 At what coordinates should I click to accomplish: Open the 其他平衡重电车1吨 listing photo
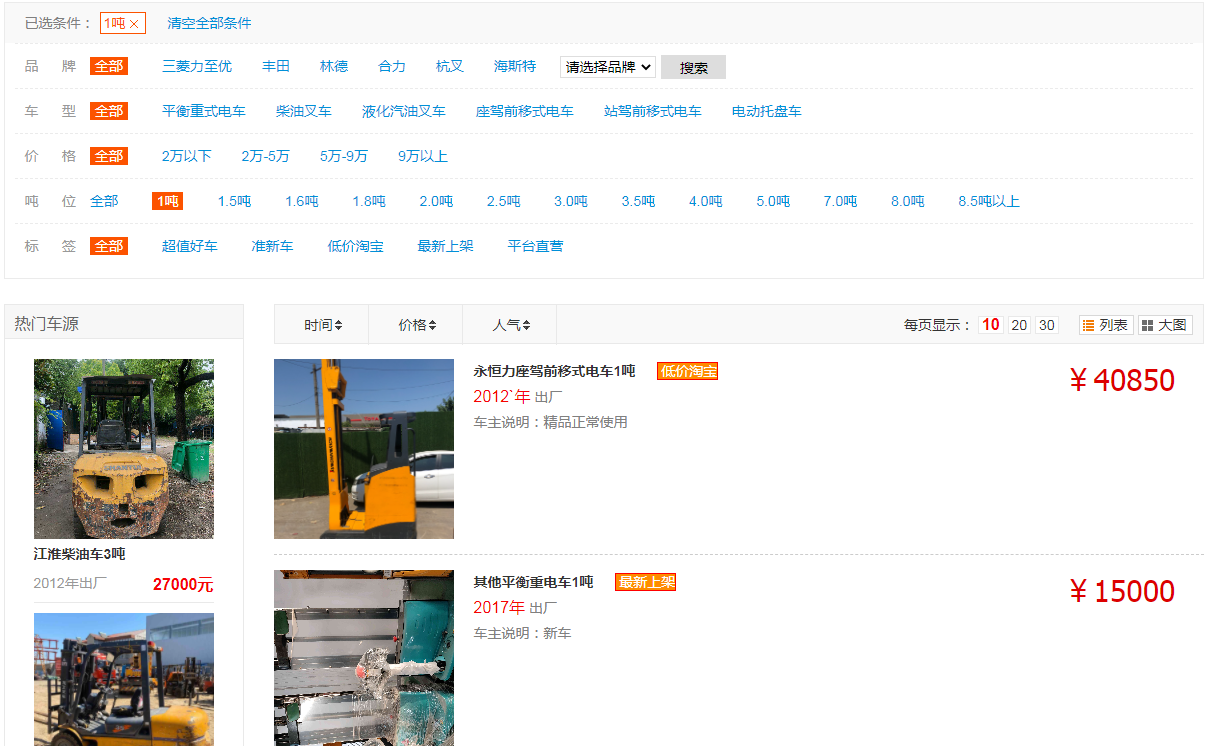click(x=364, y=658)
